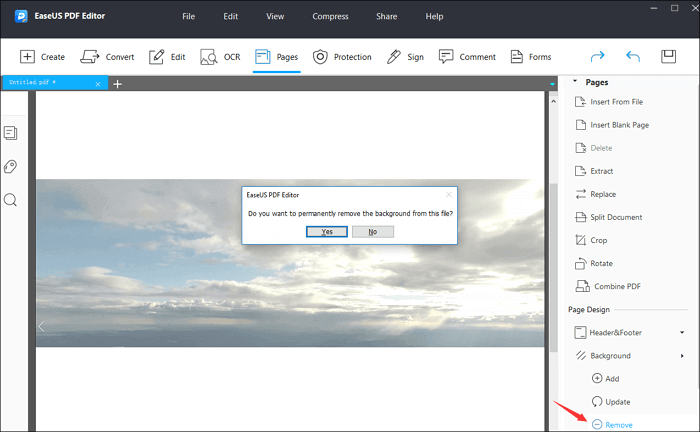The height and width of the screenshot is (432, 700).
Task: Open the Edit menu in menu bar
Action: pos(230,16)
